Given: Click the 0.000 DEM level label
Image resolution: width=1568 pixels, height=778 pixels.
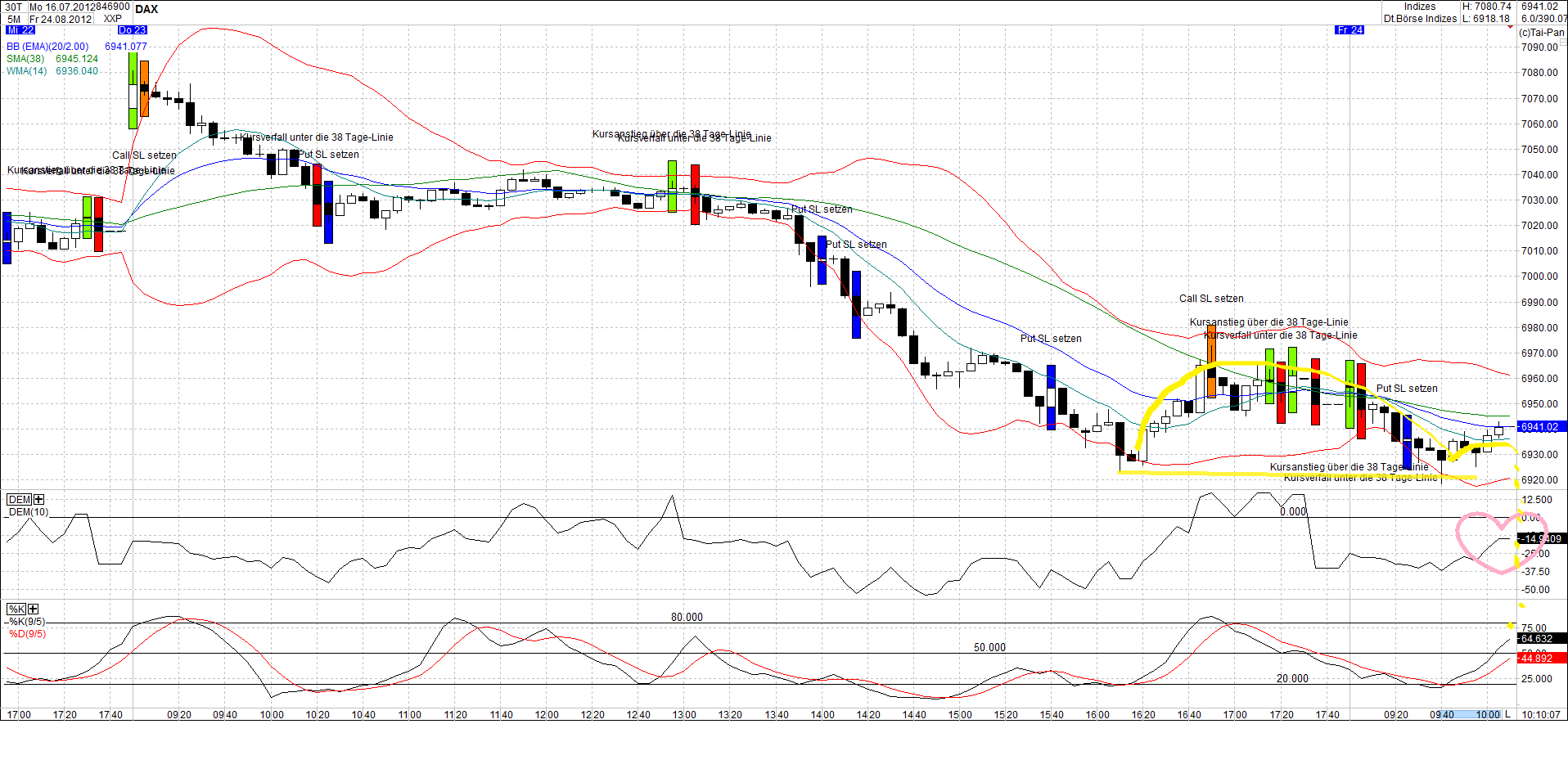Looking at the screenshot, I should click(x=1293, y=511).
